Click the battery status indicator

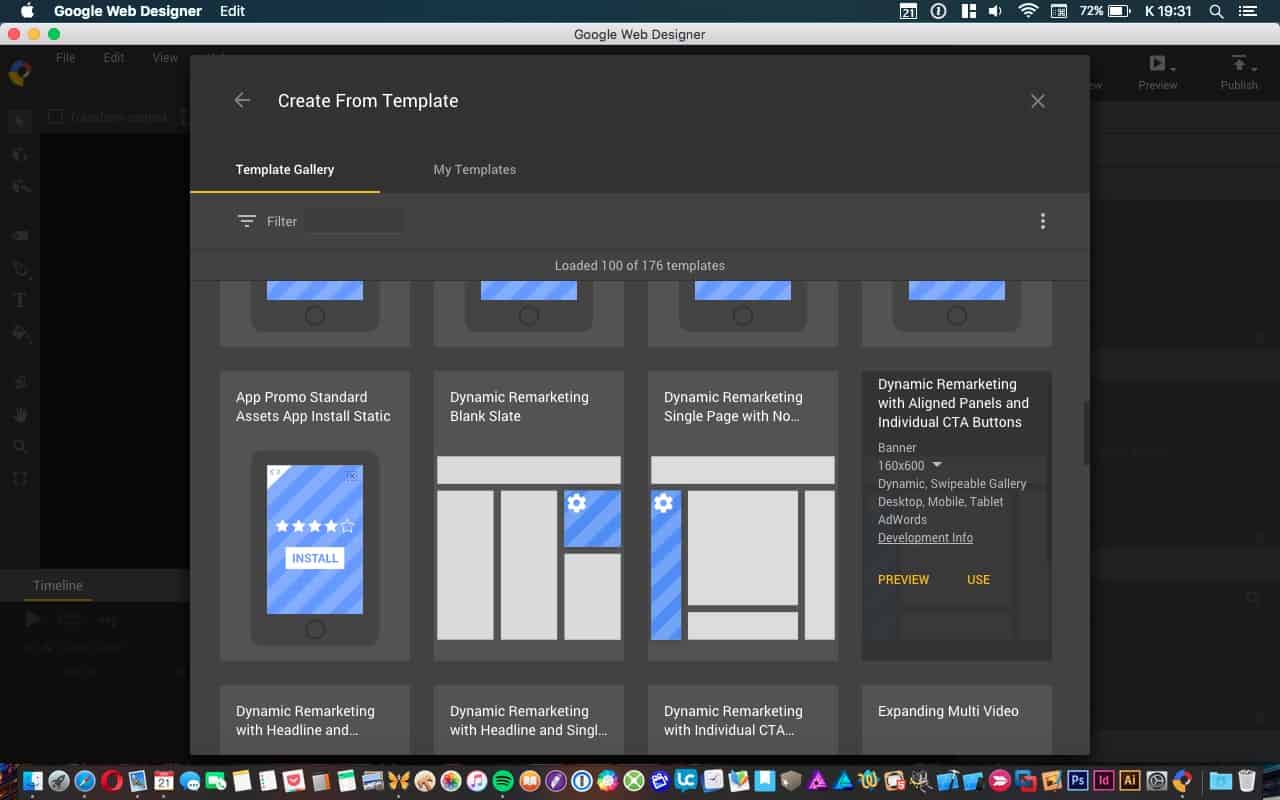coord(1105,11)
